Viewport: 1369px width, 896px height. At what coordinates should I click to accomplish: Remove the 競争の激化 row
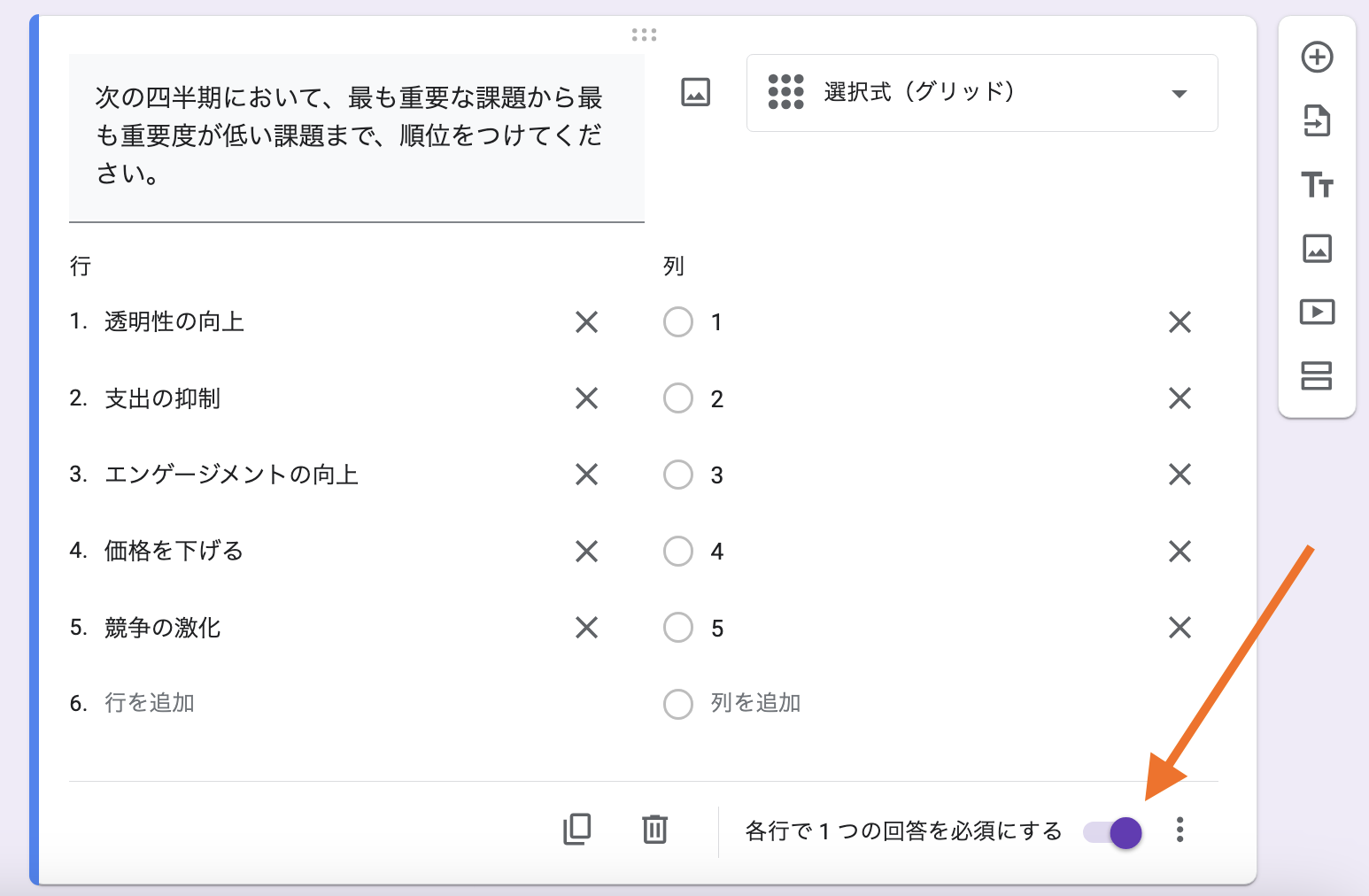(586, 628)
